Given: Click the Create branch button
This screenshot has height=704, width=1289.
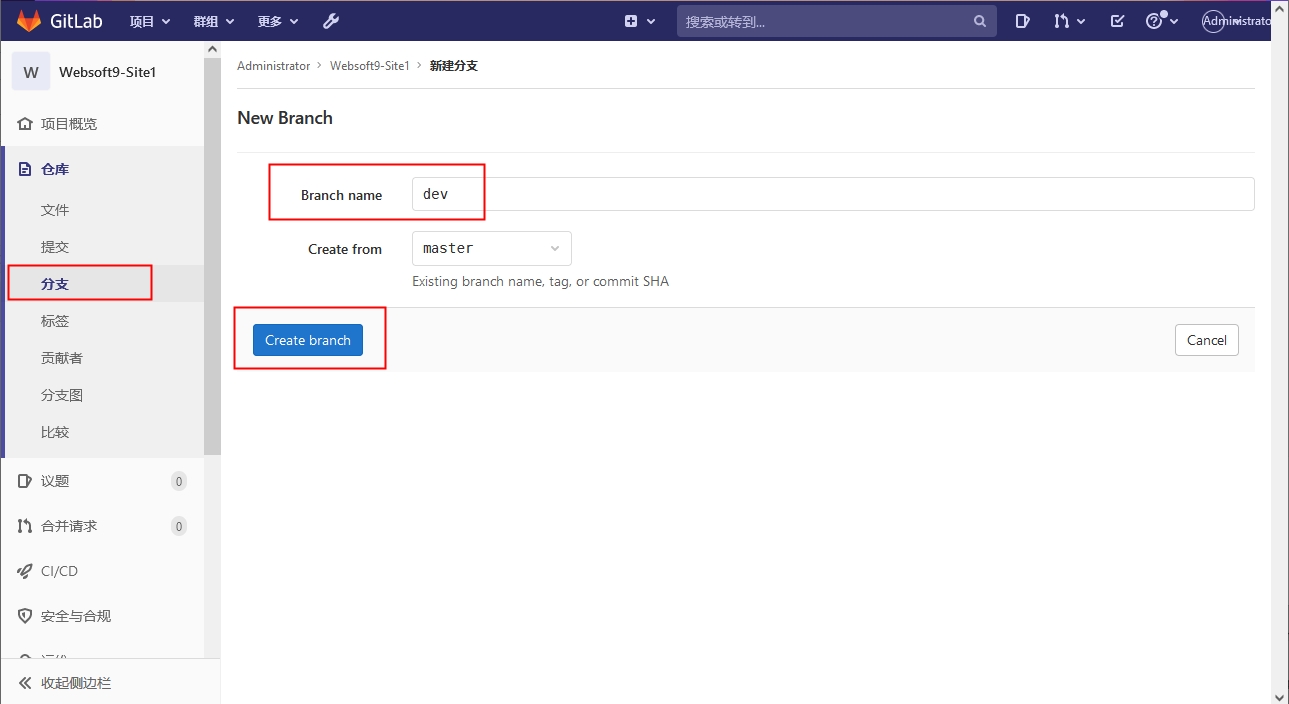Looking at the screenshot, I should coord(307,340).
